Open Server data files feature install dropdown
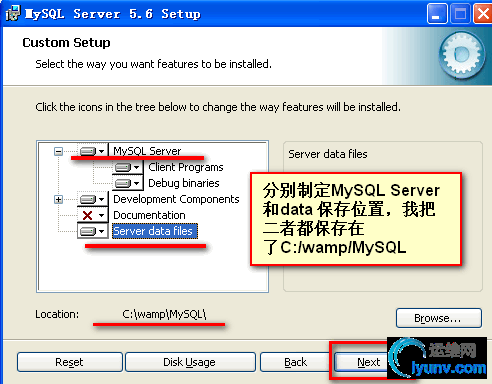The width and height of the screenshot is (492, 384). [x=93, y=231]
